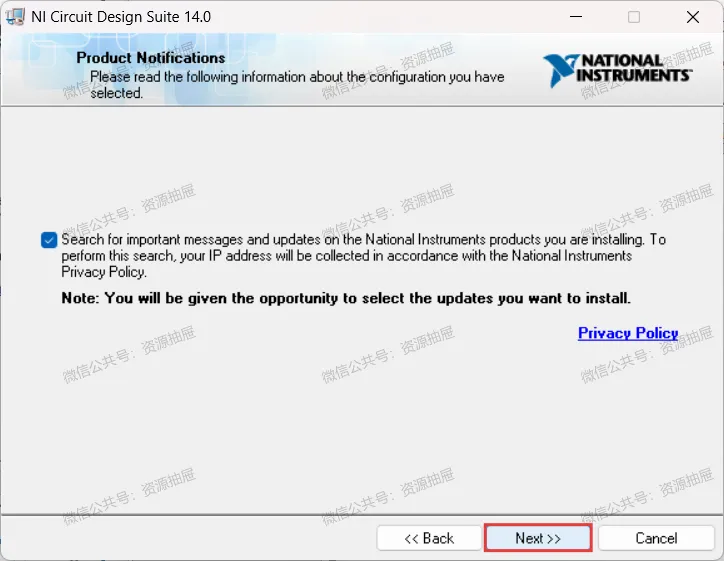Click the NI Circuit Design Suite installer icon
This screenshot has width=724, height=561.
15,17
